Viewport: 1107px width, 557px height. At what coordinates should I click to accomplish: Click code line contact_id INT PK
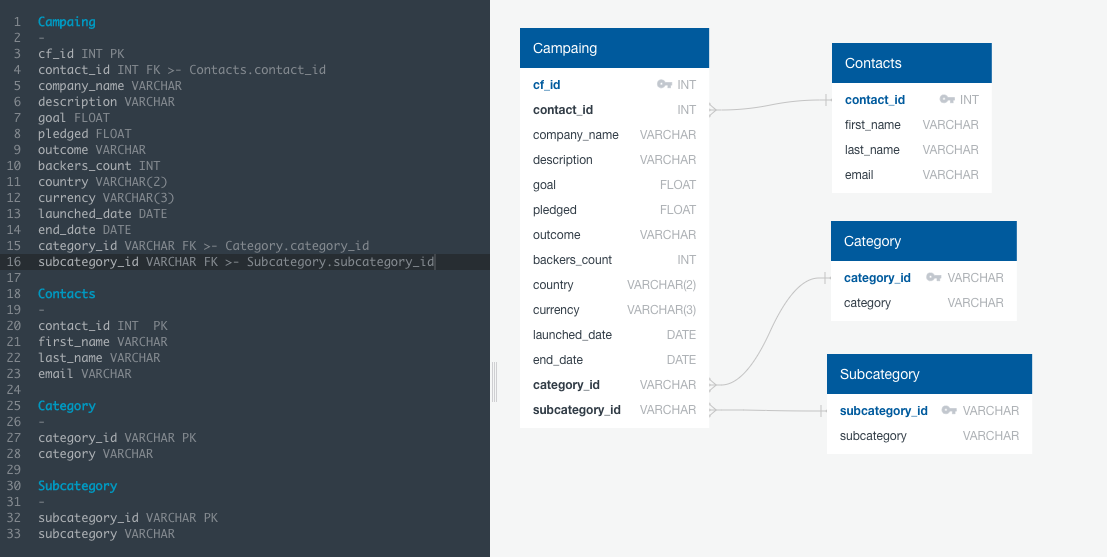pos(103,325)
